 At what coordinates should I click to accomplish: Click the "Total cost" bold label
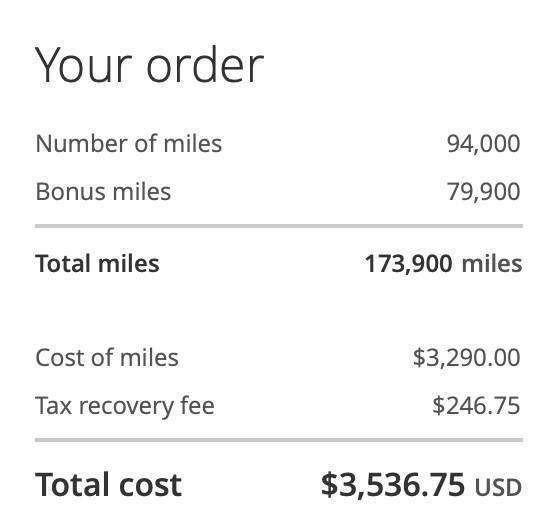pyautogui.click(x=108, y=485)
